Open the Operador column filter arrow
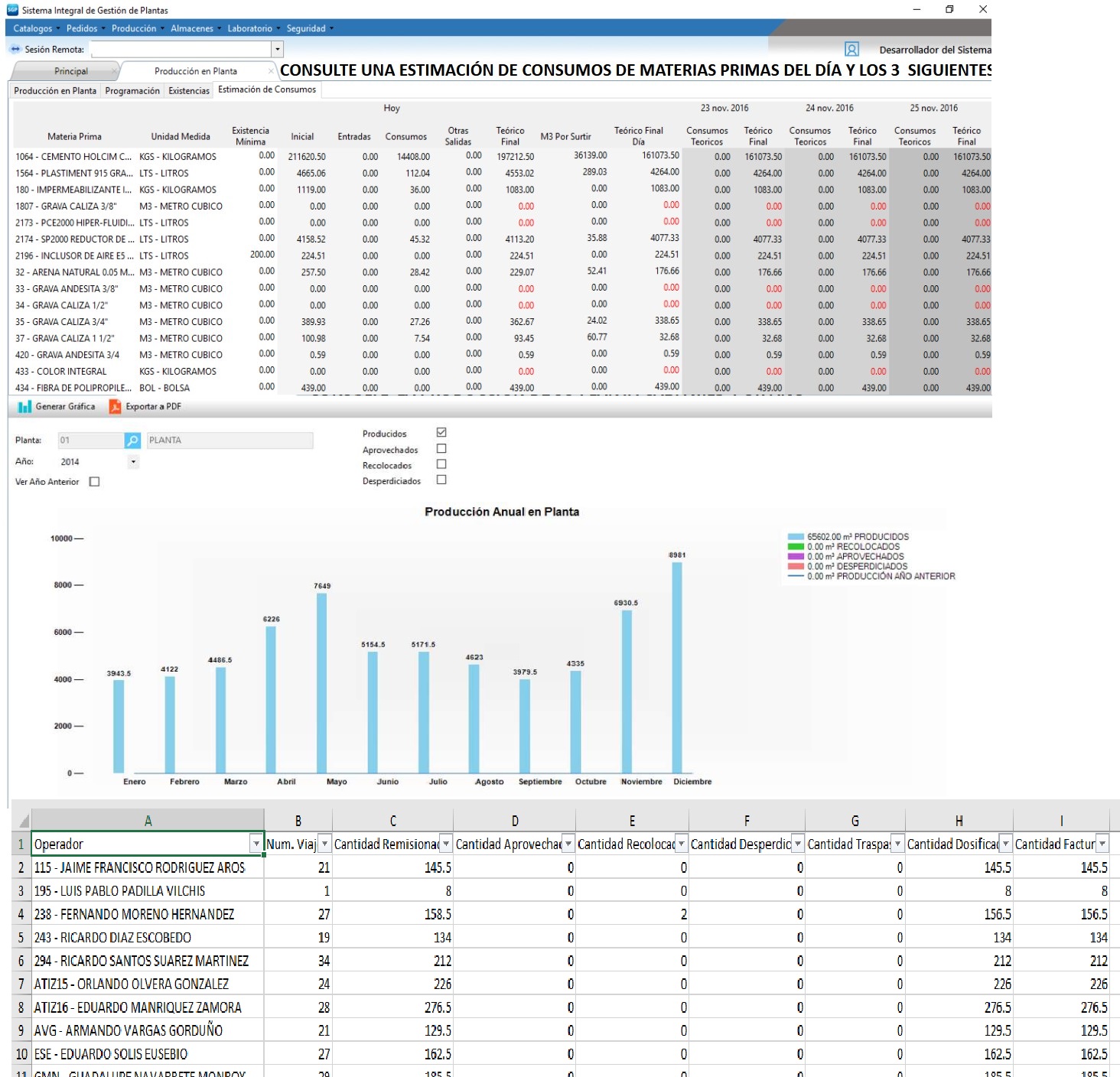The height and width of the screenshot is (1077, 1120). [x=256, y=844]
